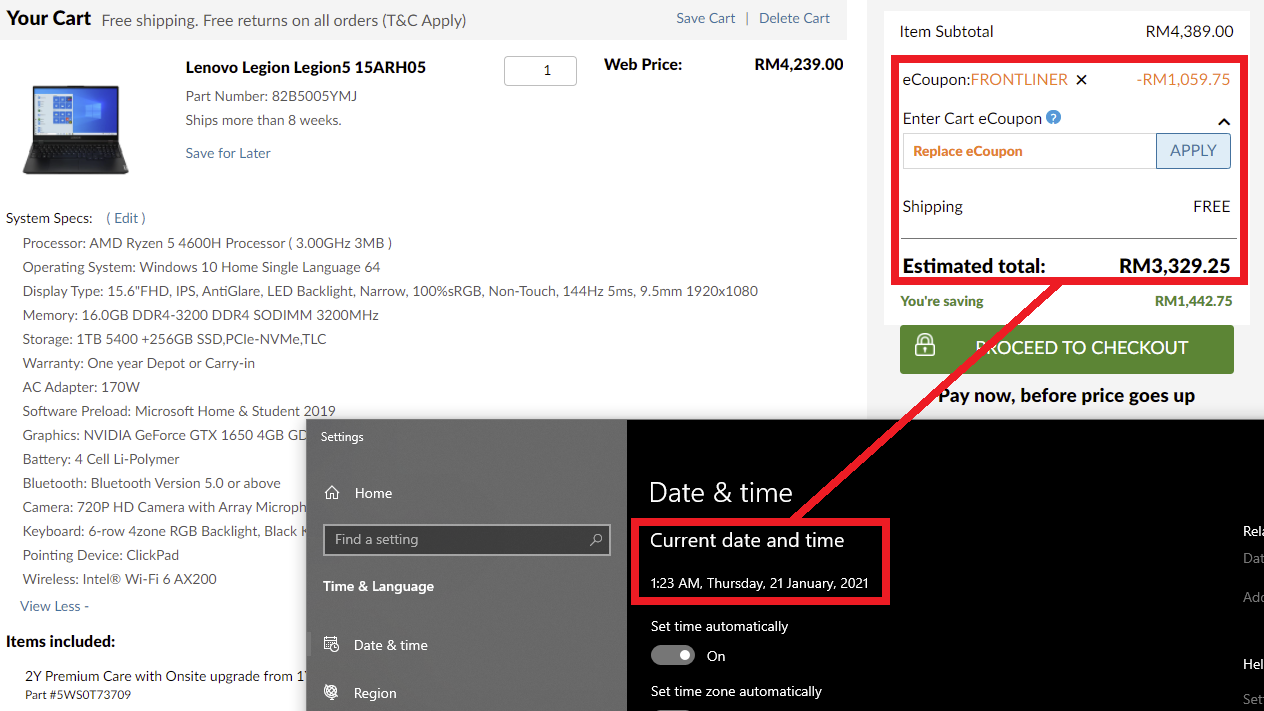This screenshot has height=711, width=1264.
Task: Remove the FRONTLINER eCoupon with the X
Action: (x=1081, y=80)
